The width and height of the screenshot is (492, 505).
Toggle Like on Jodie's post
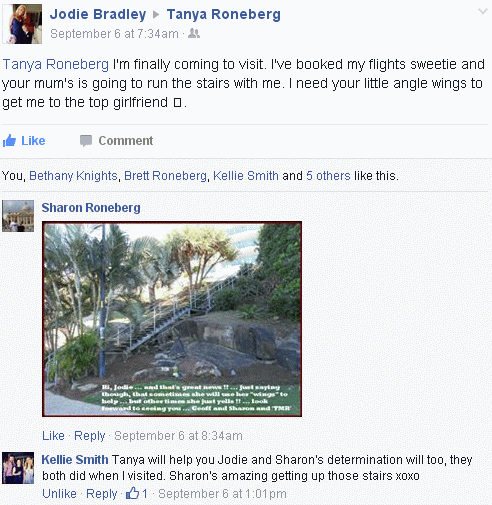tap(24, 141)
